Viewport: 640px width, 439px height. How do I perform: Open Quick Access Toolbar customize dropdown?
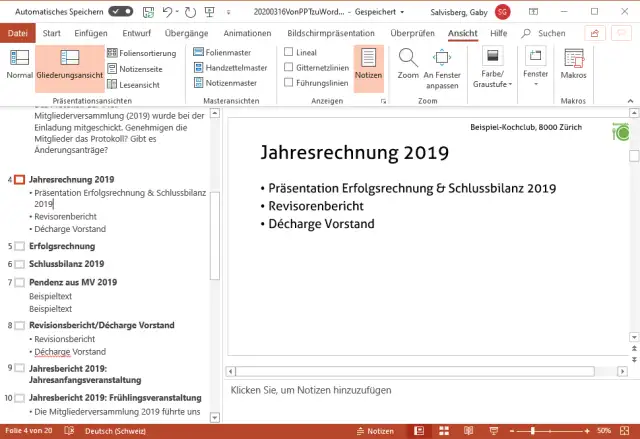tap(229, 12)
